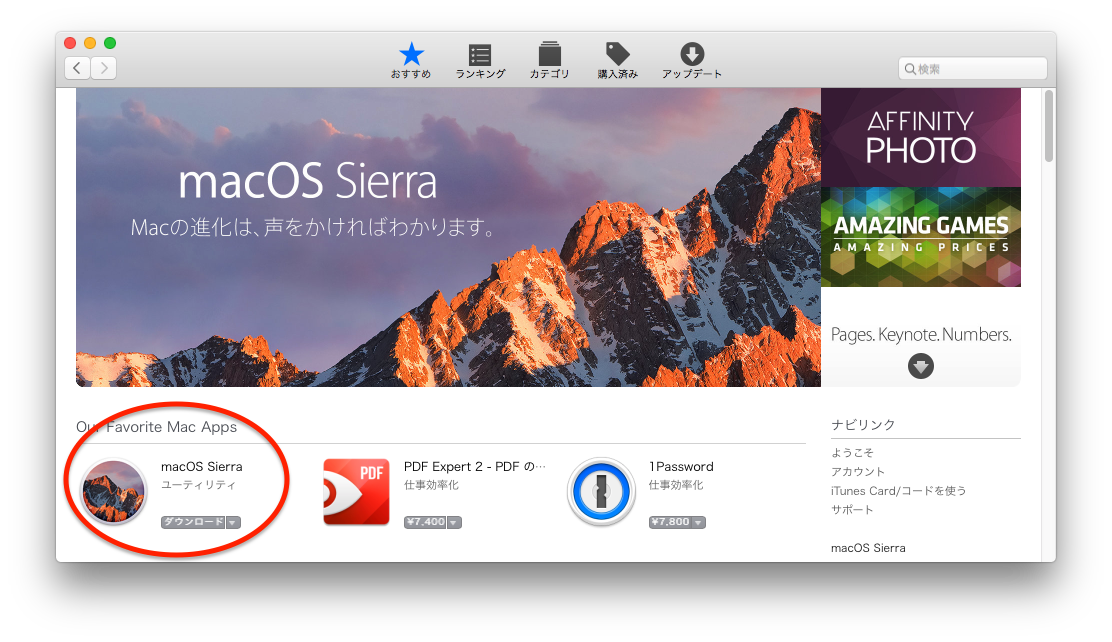Minimize the App Store window
1112x642 pixels.
[x=90, y=43]
